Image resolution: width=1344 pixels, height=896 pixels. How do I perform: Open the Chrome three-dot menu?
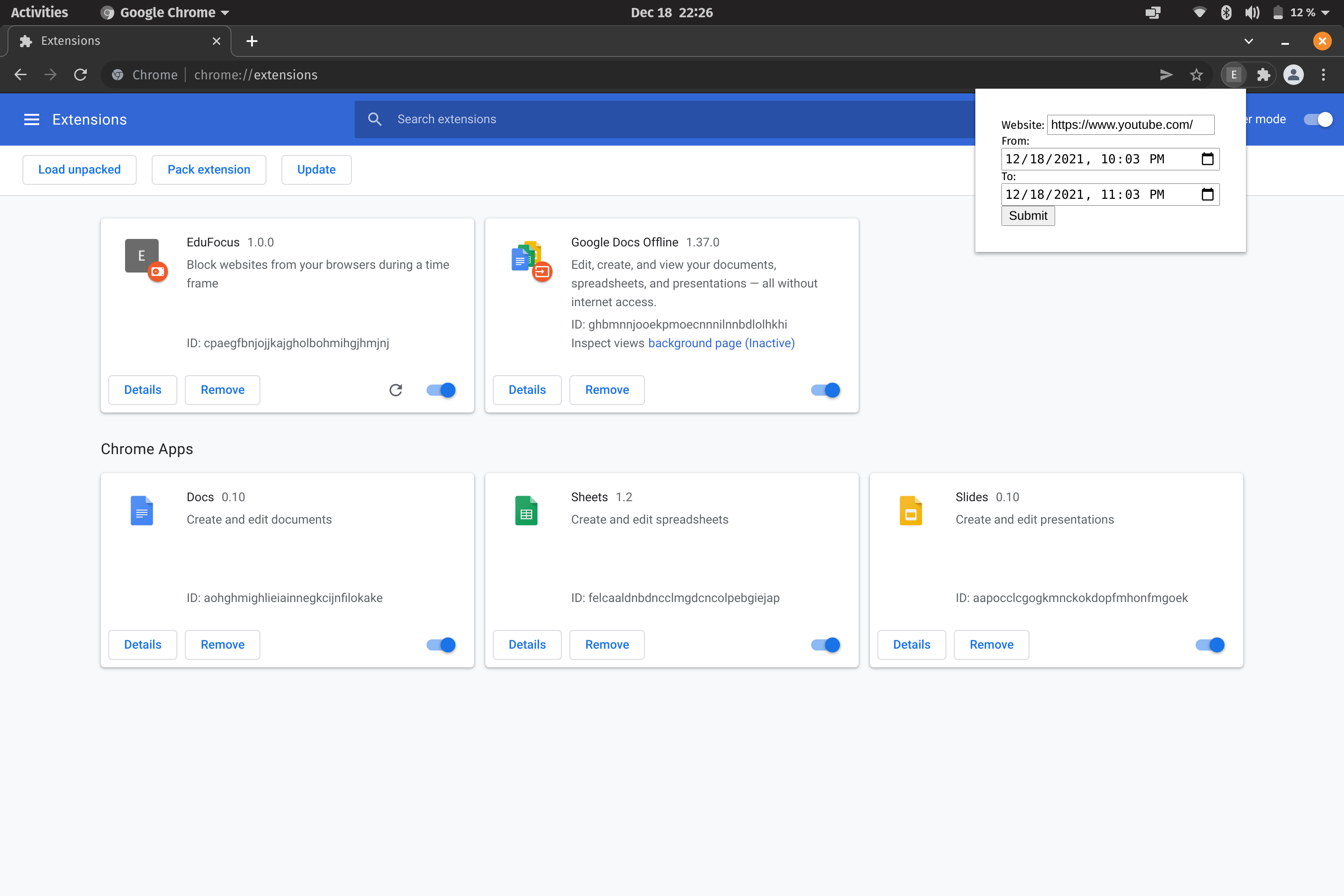[x=1323, y=74]
